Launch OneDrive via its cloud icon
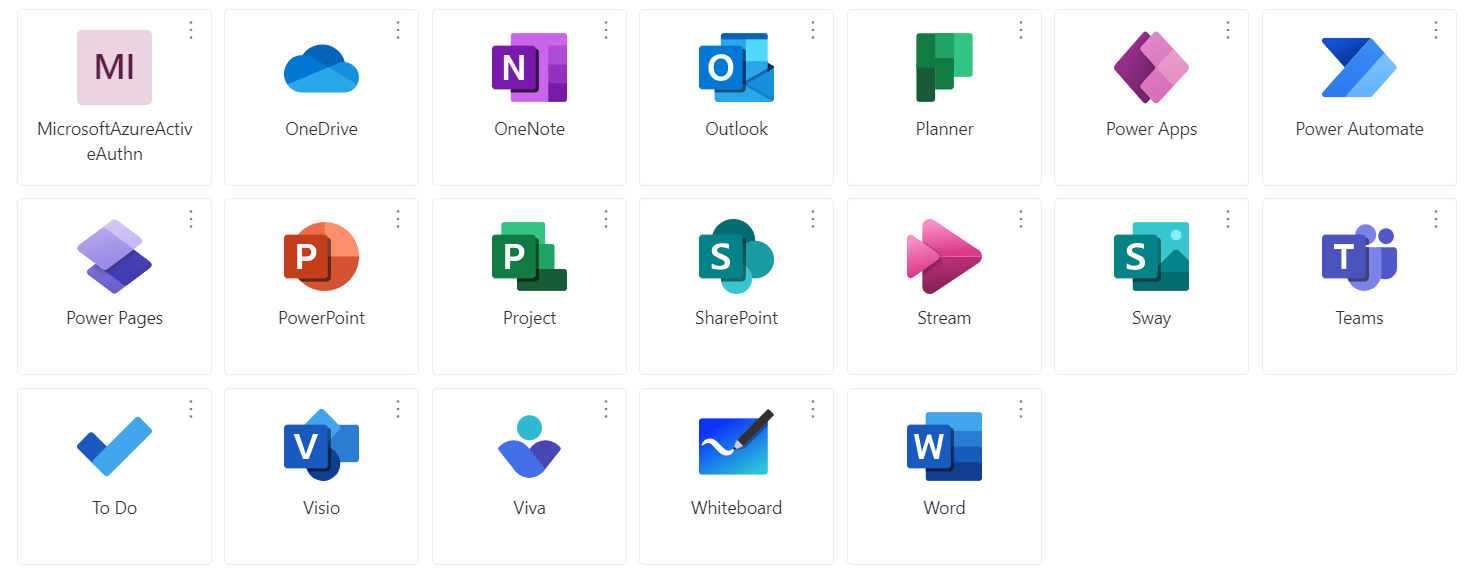This screenshot has height=587, width=1469. pos(321,68)
